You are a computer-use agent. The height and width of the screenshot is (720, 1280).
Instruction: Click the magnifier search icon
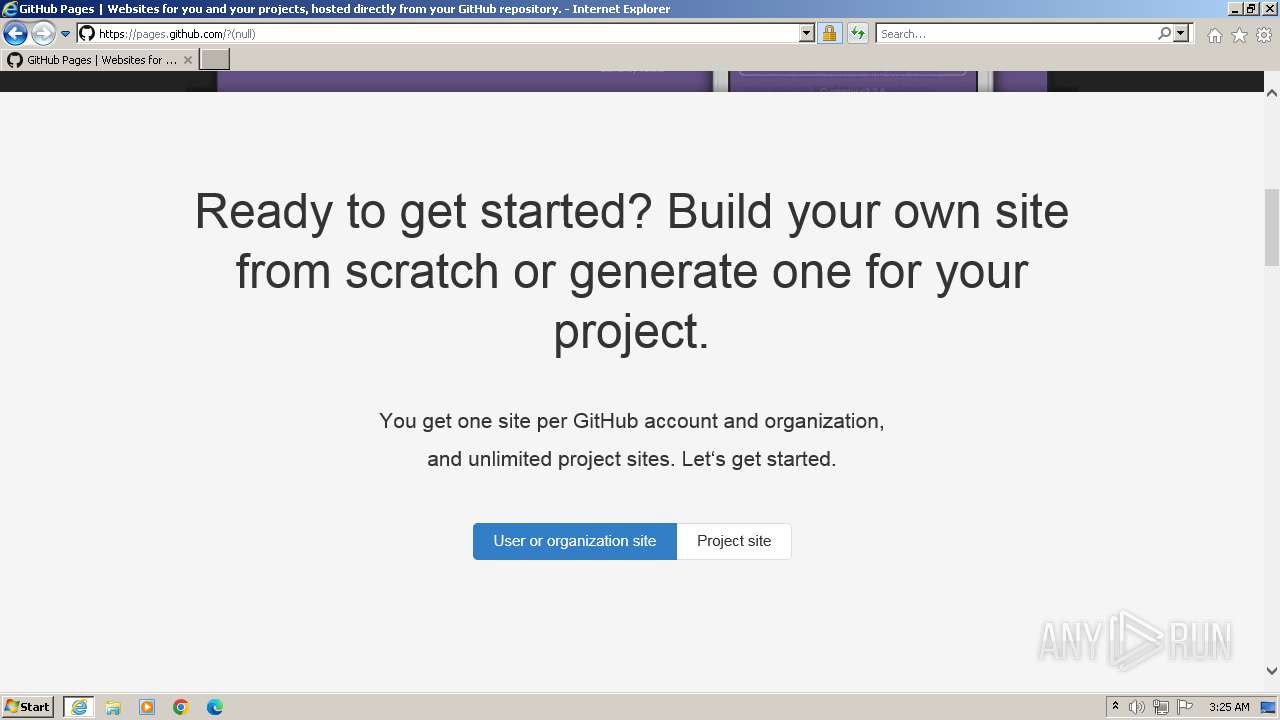(x=1164, y=33)
